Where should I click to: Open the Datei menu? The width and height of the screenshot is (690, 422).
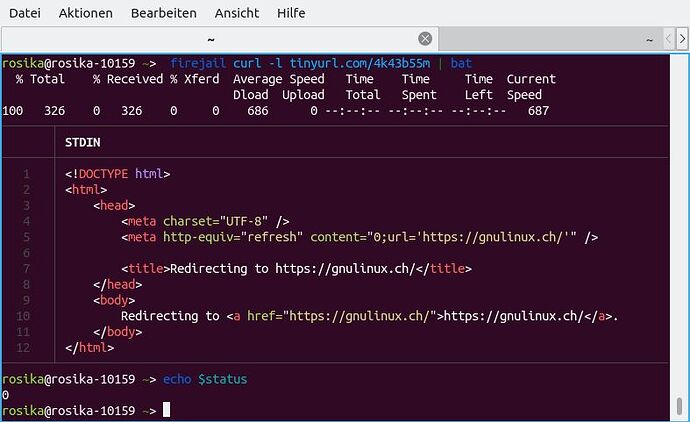click(25, 13)
